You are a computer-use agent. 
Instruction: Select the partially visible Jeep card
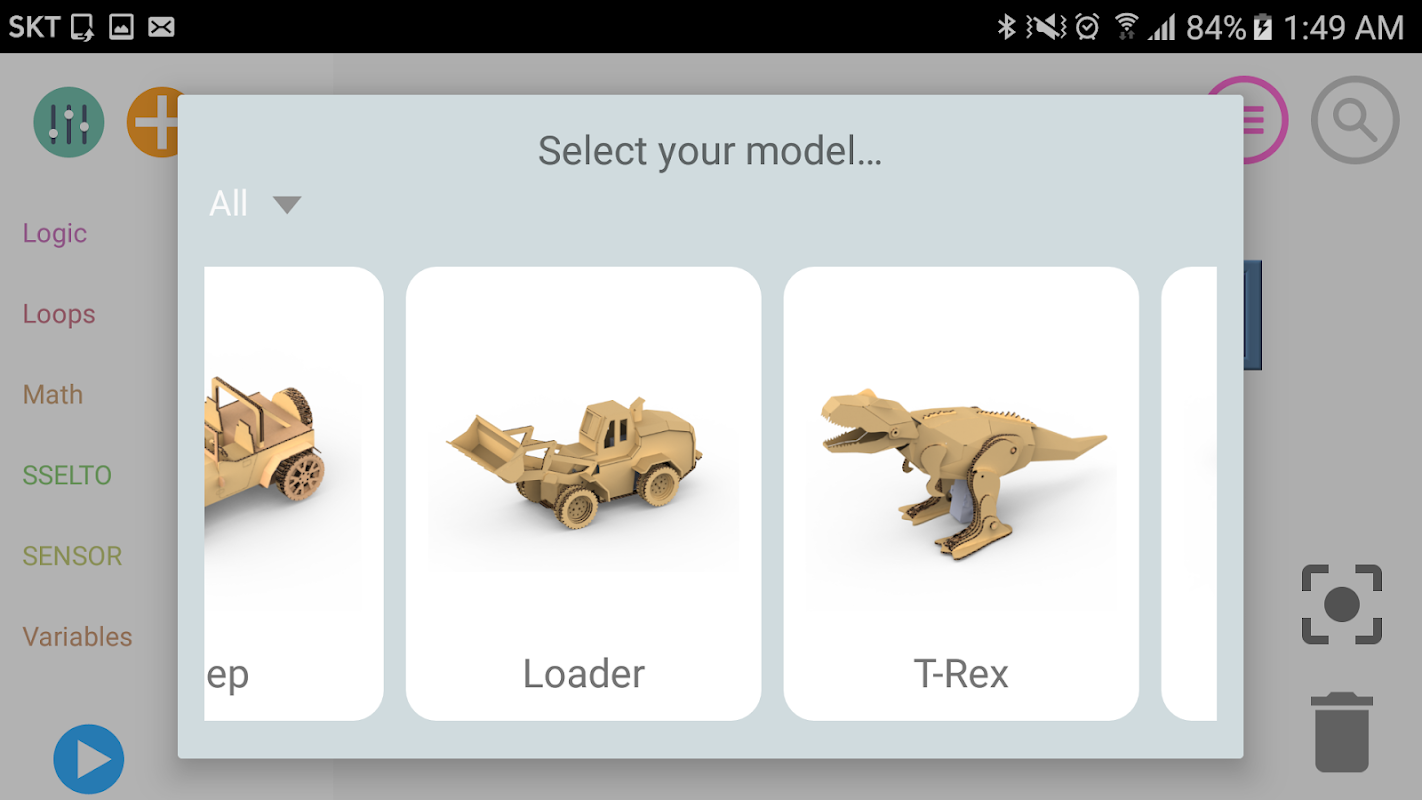(294, 493)
